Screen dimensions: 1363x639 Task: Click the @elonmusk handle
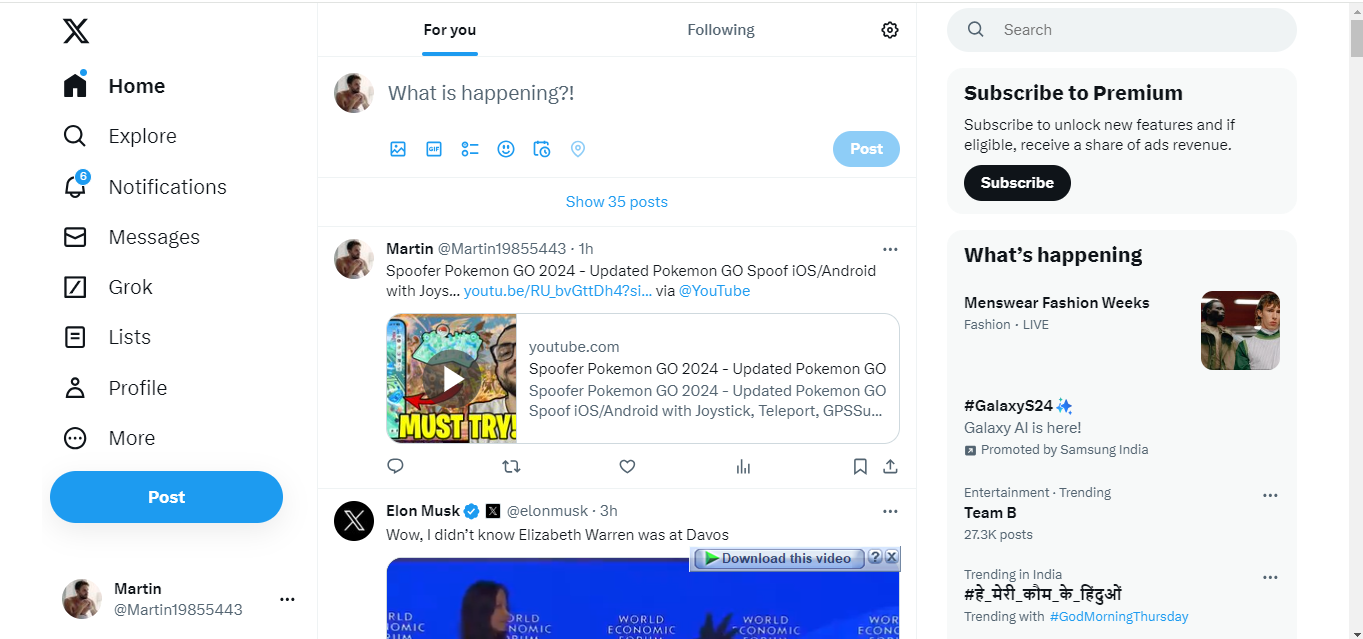pos(548,510)
